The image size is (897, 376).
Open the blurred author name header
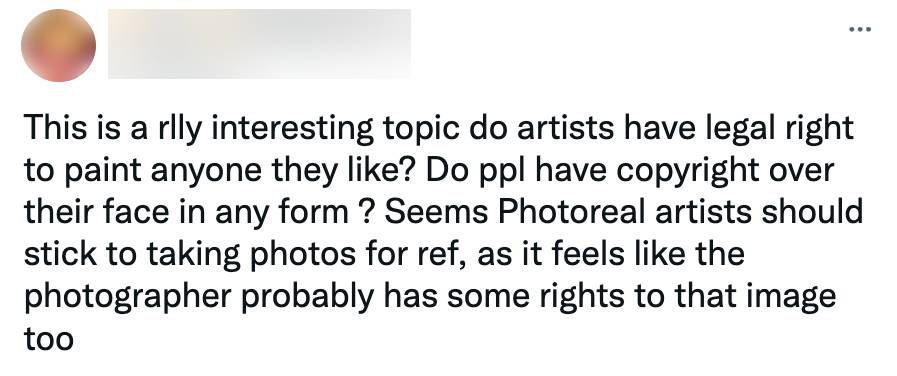click(x=259, y=43)
